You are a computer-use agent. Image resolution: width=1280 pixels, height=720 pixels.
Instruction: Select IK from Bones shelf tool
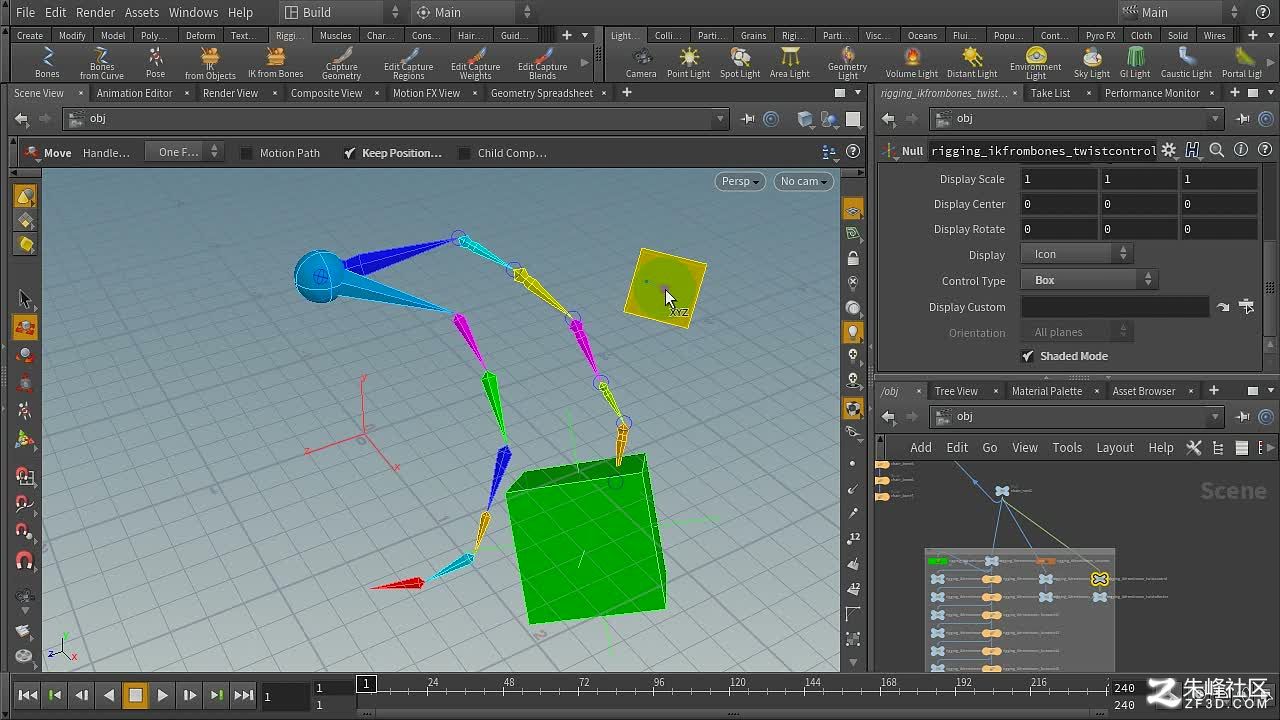(276, 63)
